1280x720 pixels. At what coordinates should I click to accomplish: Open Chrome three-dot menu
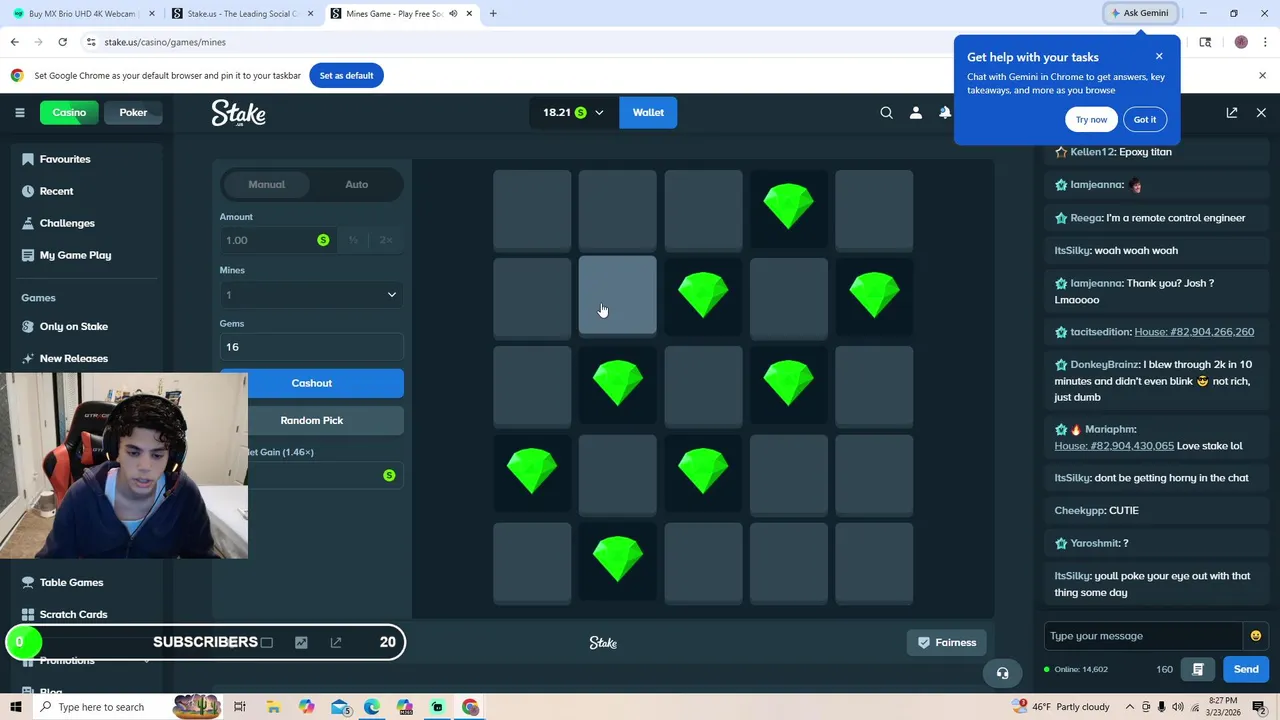(x=1263, y=42)
